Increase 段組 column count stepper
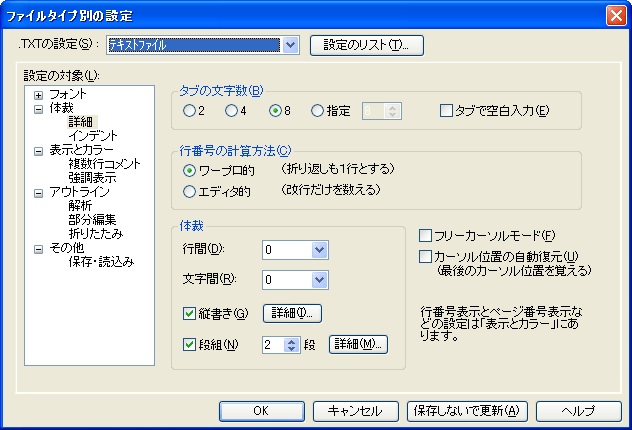 [291, 340]
